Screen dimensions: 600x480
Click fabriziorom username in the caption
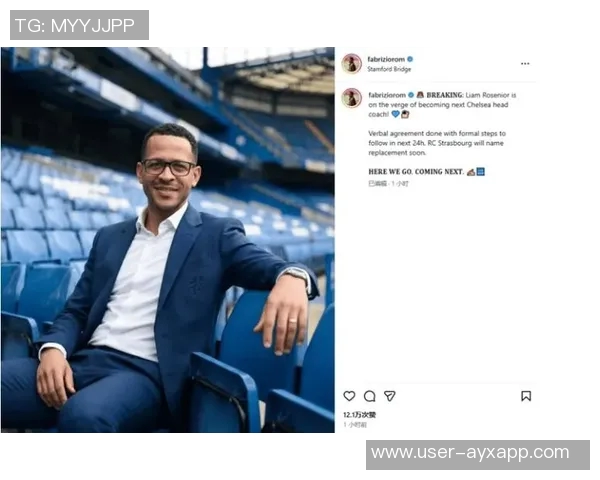click(x=387, y=95)
